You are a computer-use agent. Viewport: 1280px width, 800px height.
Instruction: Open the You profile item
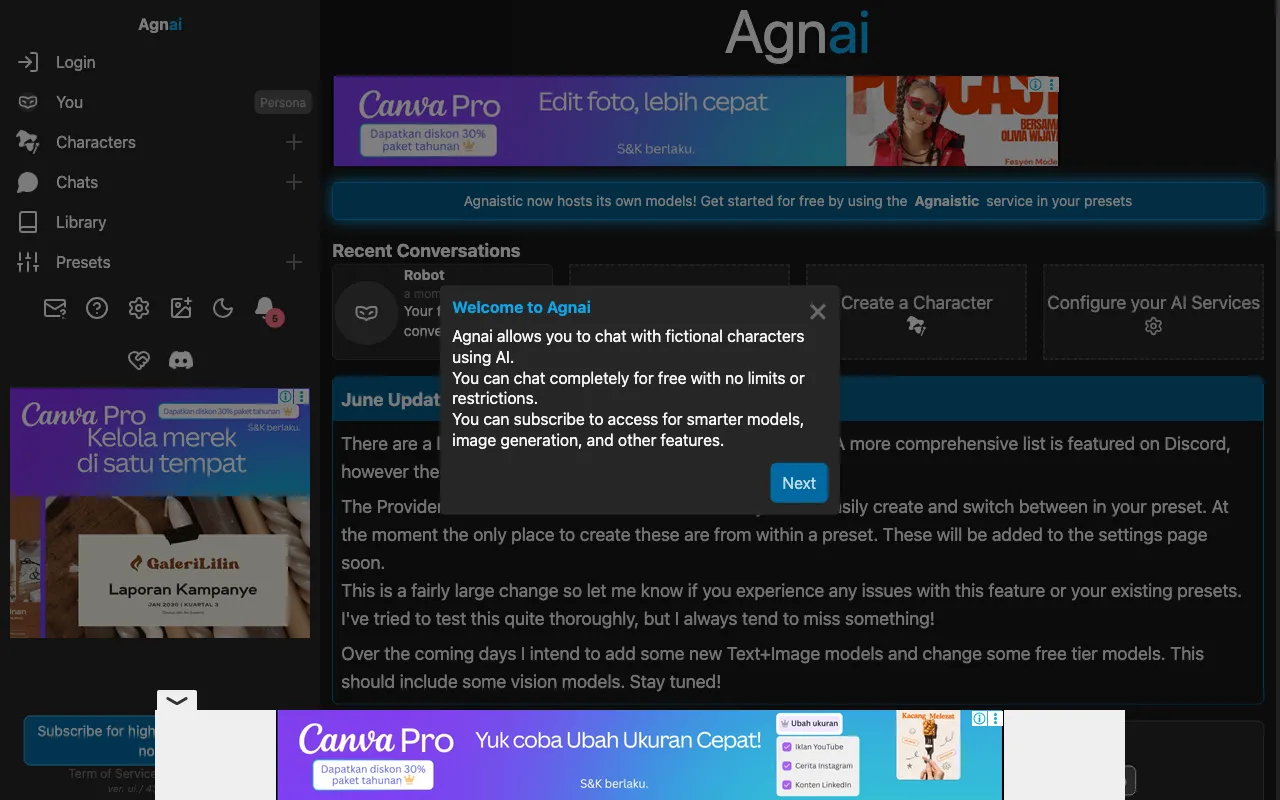point(69,102)
